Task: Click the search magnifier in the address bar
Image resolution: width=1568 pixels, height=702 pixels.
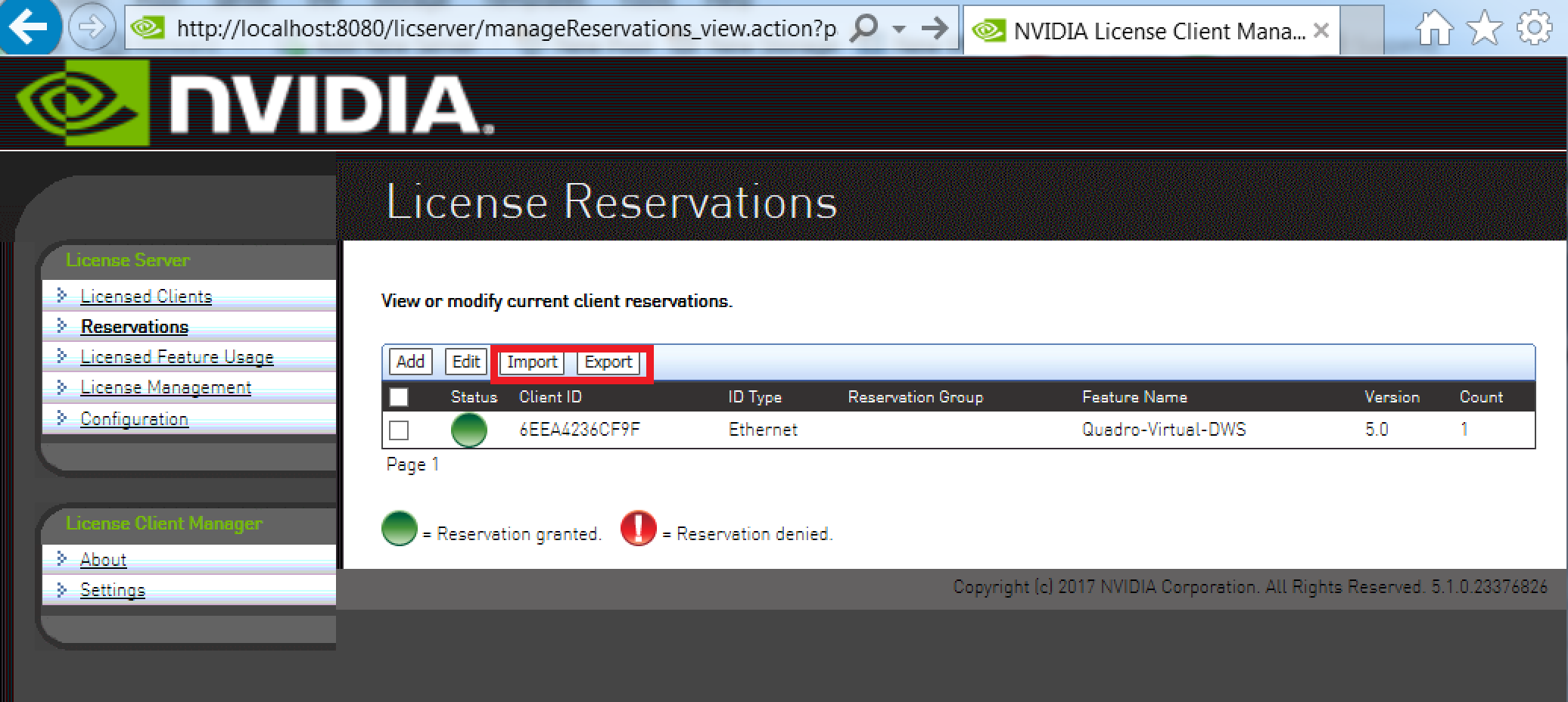Action: (x=862, y=28)
